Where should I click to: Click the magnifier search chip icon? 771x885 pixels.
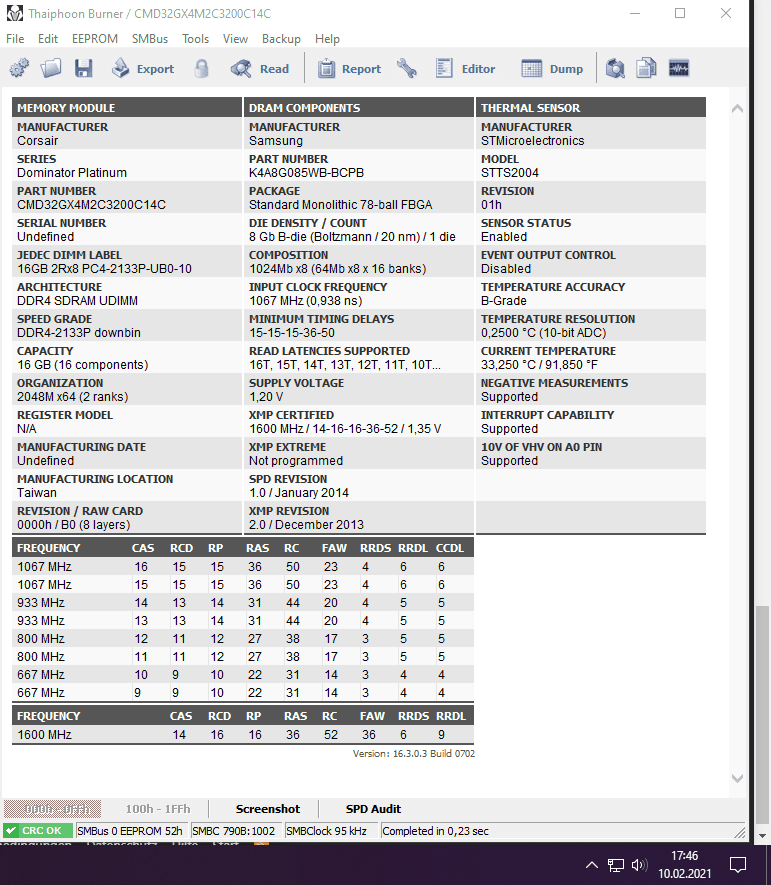pos(615,69)
